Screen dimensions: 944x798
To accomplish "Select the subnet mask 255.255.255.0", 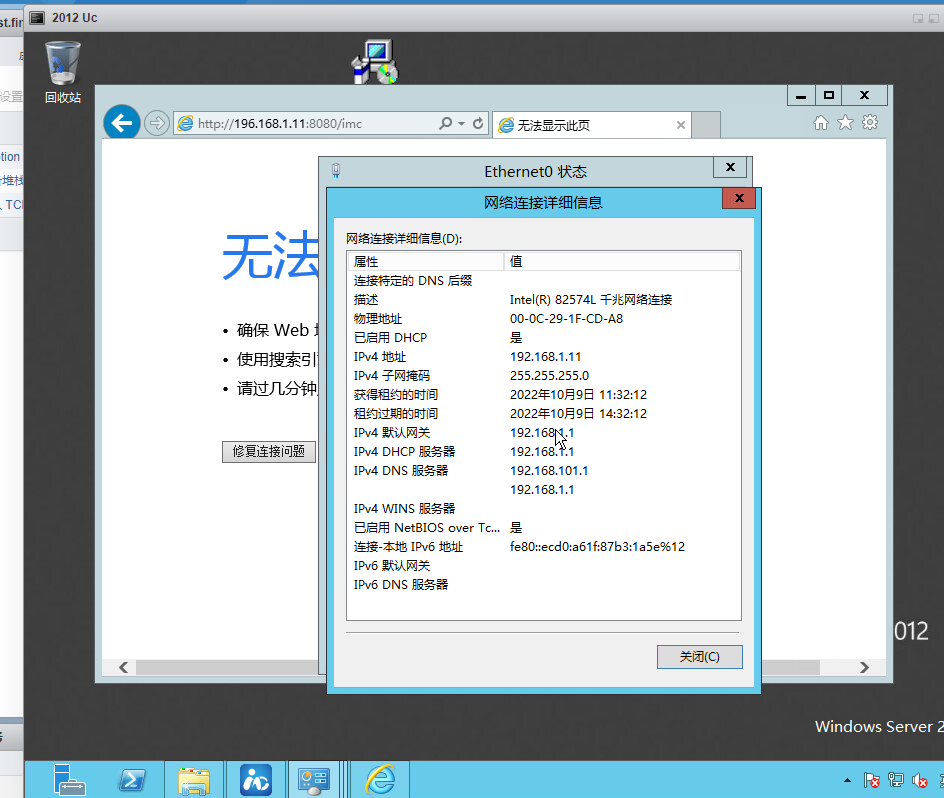I will coord(549,375).
